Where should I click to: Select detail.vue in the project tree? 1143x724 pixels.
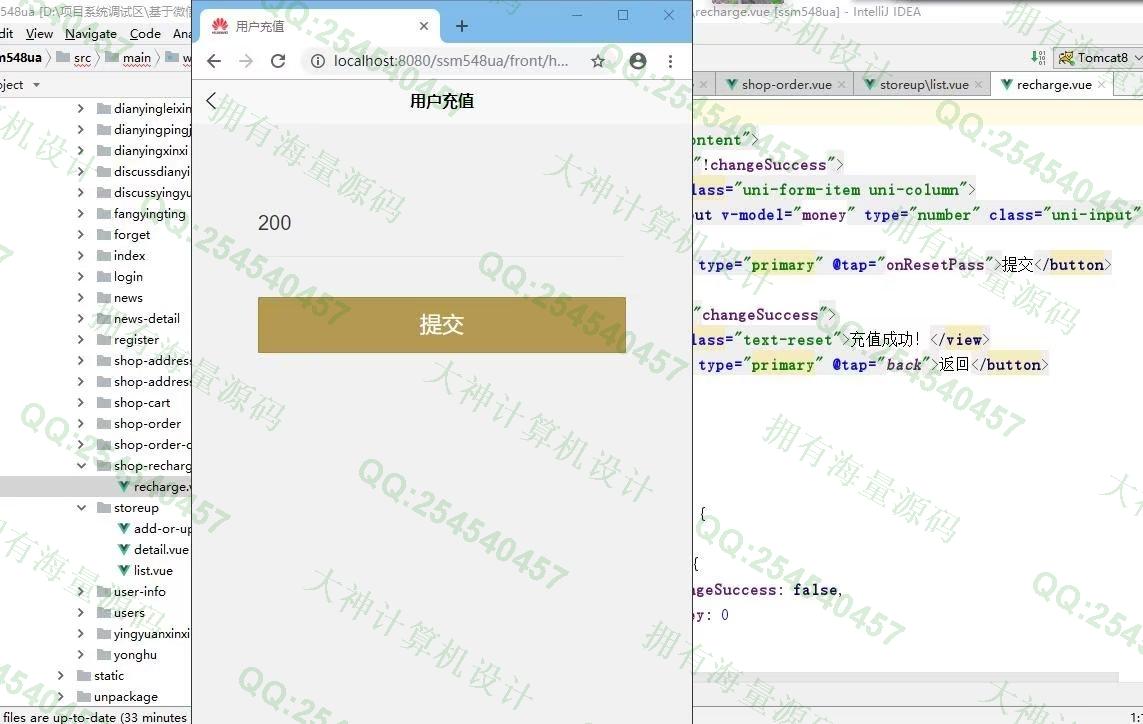coord(161,550)
